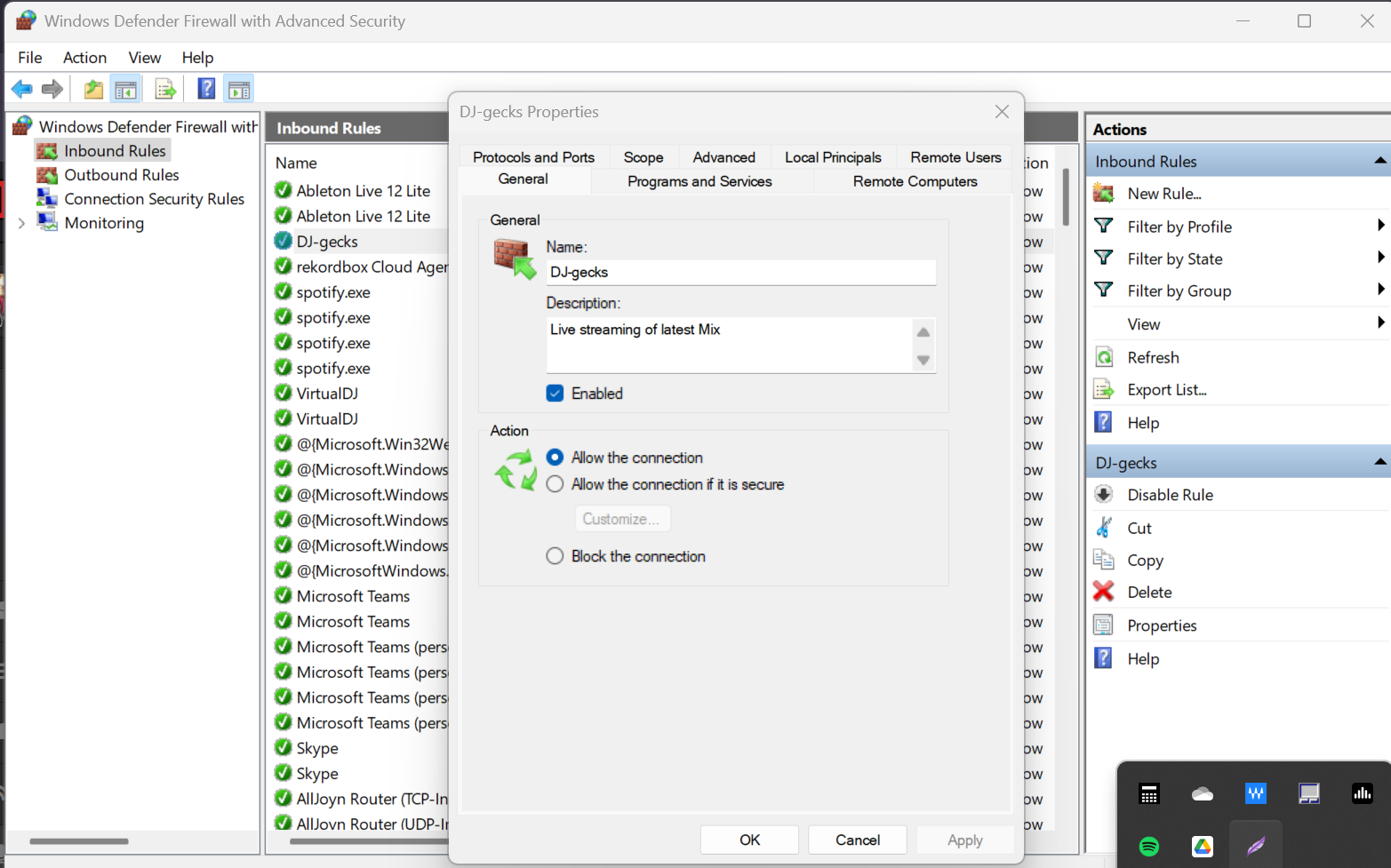Switch to Protocols and Ports tab
The image size is (1391, 868).
pos(533,157)
